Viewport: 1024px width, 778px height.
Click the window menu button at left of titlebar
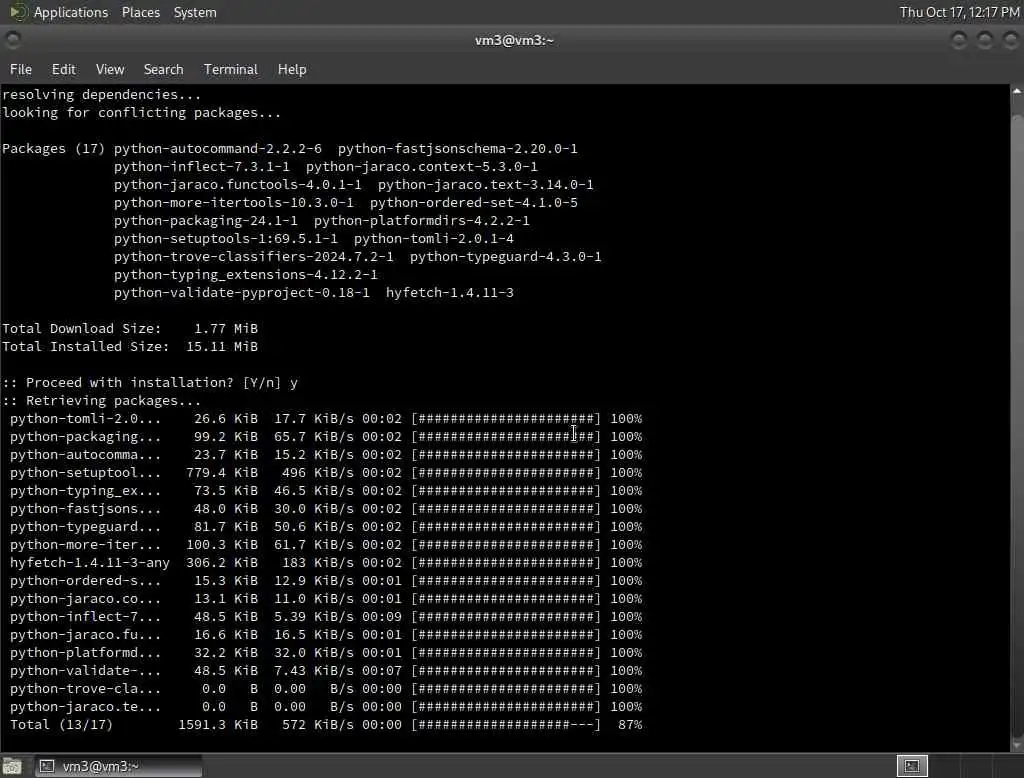tap(12, 41)
